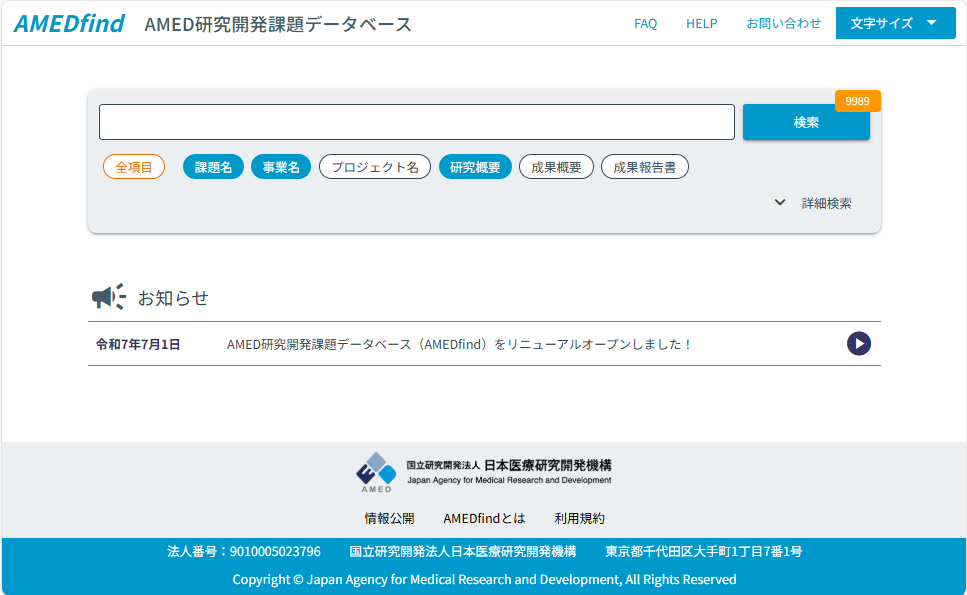The image size is (967, 595).
Task: Click the 詳細検索 label text
Action: click(x=826, y=203)
